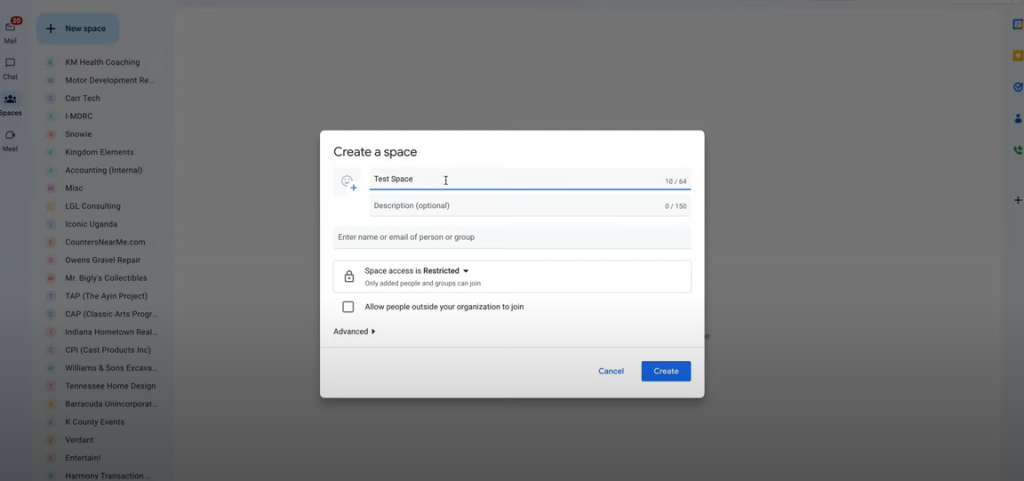Open Contacts side panel icon
Screen dimensions: 1024x481
[x=1017, y=118]
